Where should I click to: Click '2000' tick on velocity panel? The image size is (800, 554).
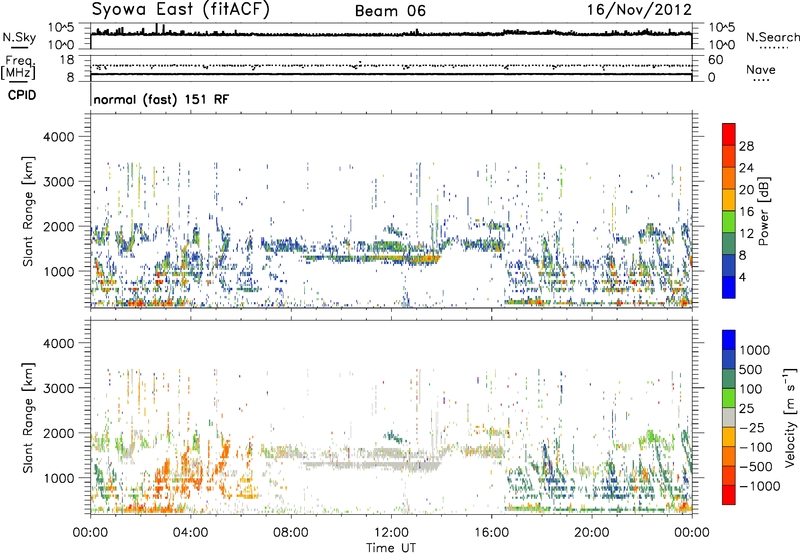tap(58, 433)
